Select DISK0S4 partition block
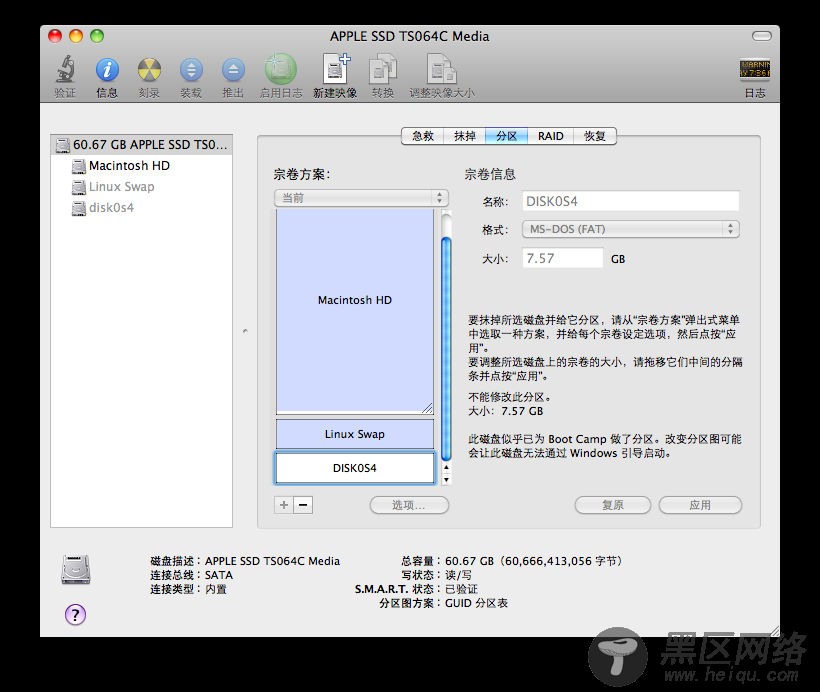Image resolution: width=820 pixels, height=692 pixels. point(355,468)
